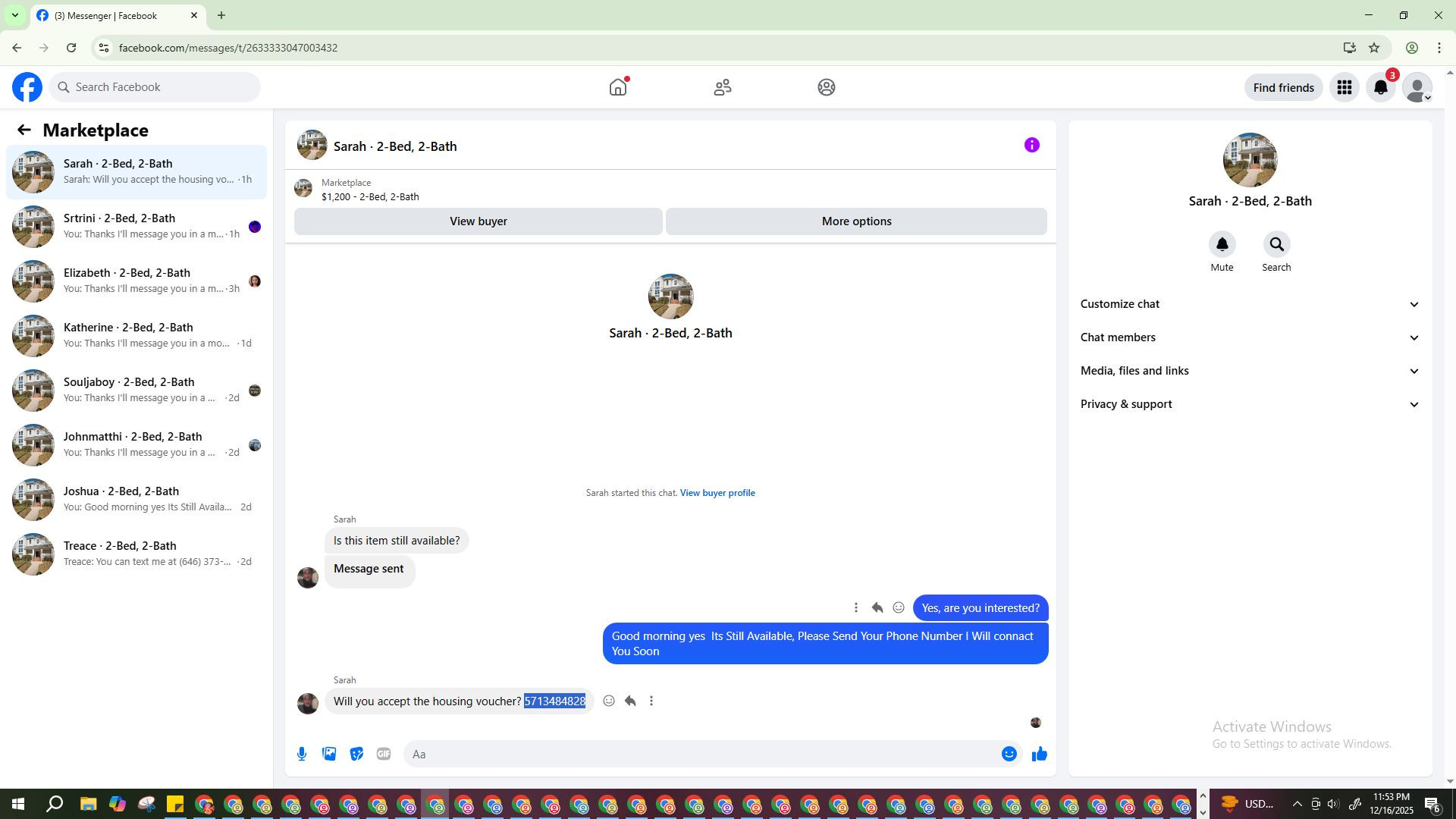1456x819 pixels.
Task: Open conversation information purple icon
Action: coord(1032,145)
